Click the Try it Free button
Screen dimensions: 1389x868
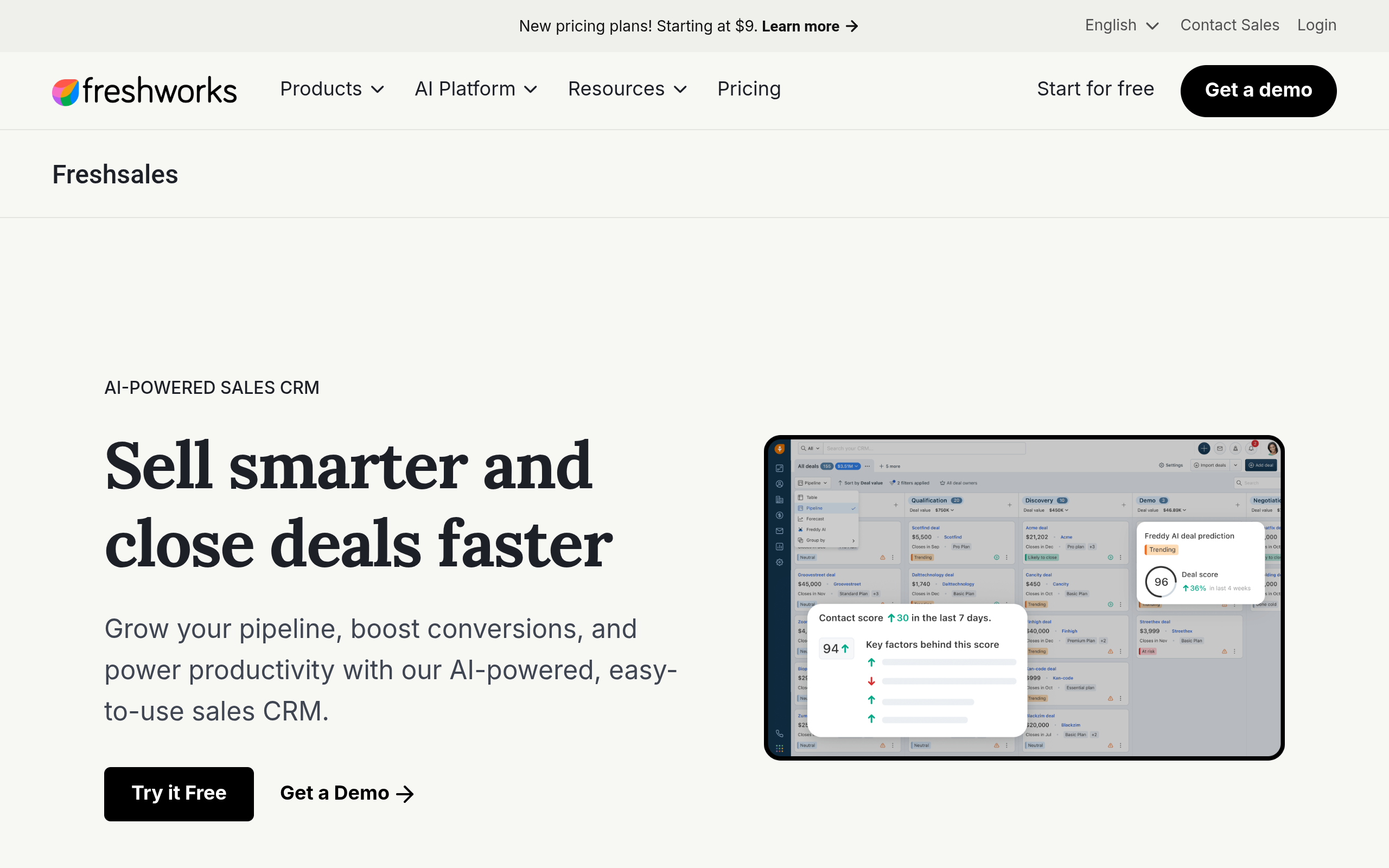point(179,793)
